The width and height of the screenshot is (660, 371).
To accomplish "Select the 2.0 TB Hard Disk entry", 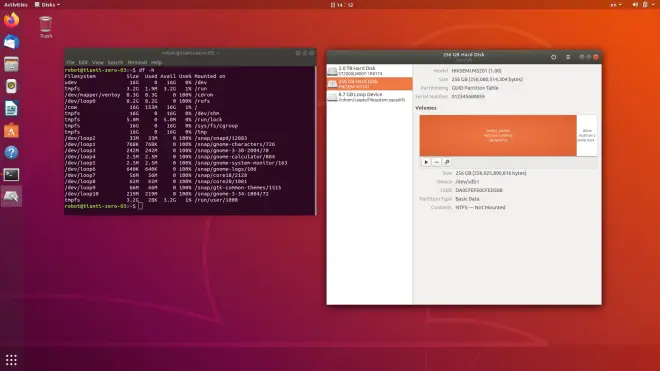I will [x=370, y=71].
